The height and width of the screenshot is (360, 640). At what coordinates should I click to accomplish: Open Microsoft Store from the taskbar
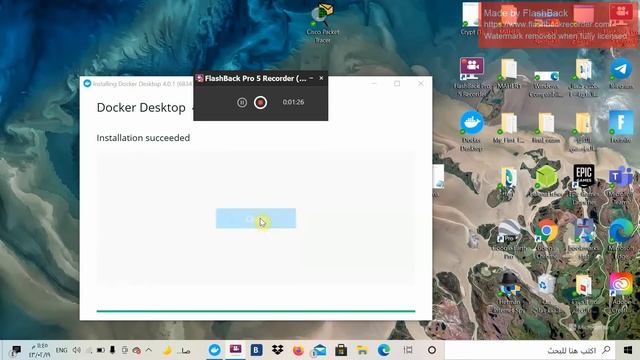click(341, 350)
